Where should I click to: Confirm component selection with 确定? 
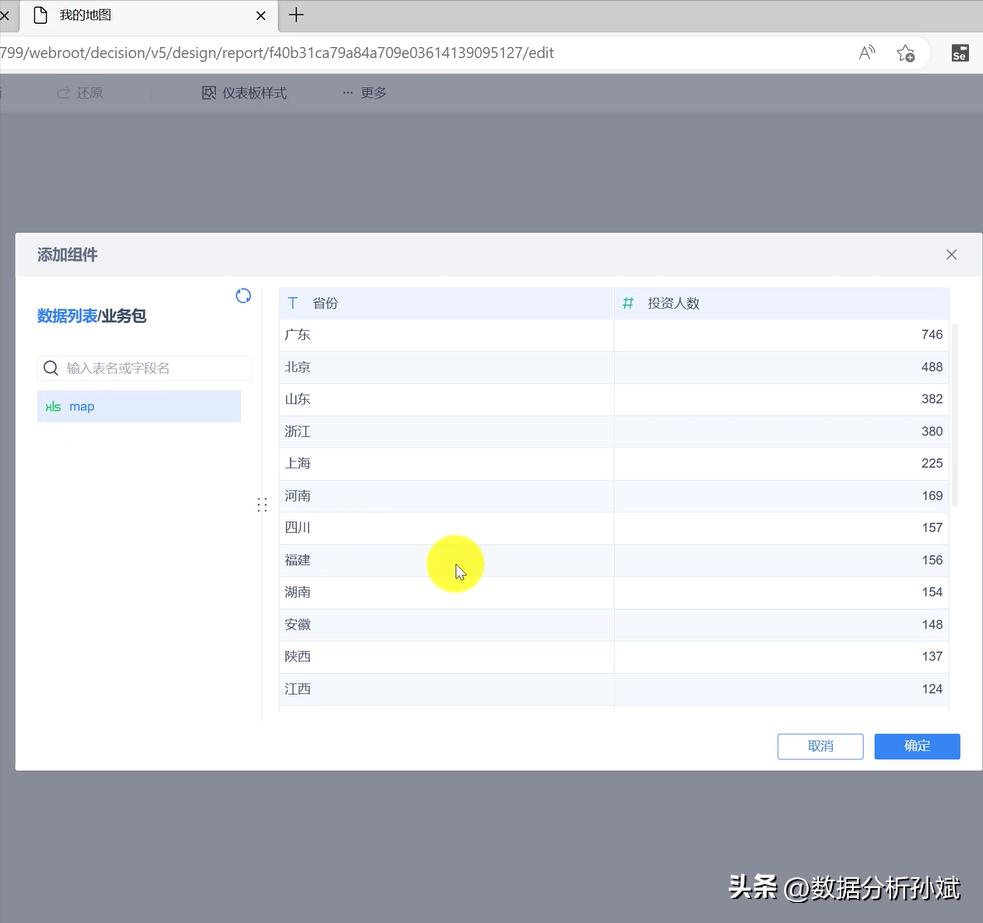pos(916,746)
